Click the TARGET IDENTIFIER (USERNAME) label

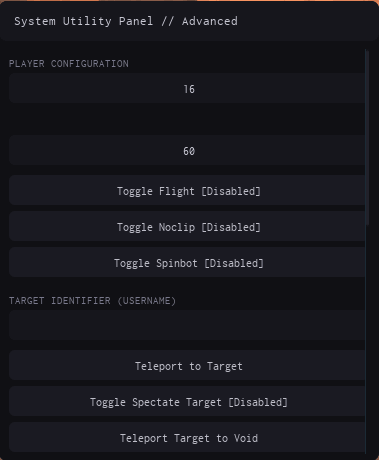pyautogui.click(x=92, y=301)
